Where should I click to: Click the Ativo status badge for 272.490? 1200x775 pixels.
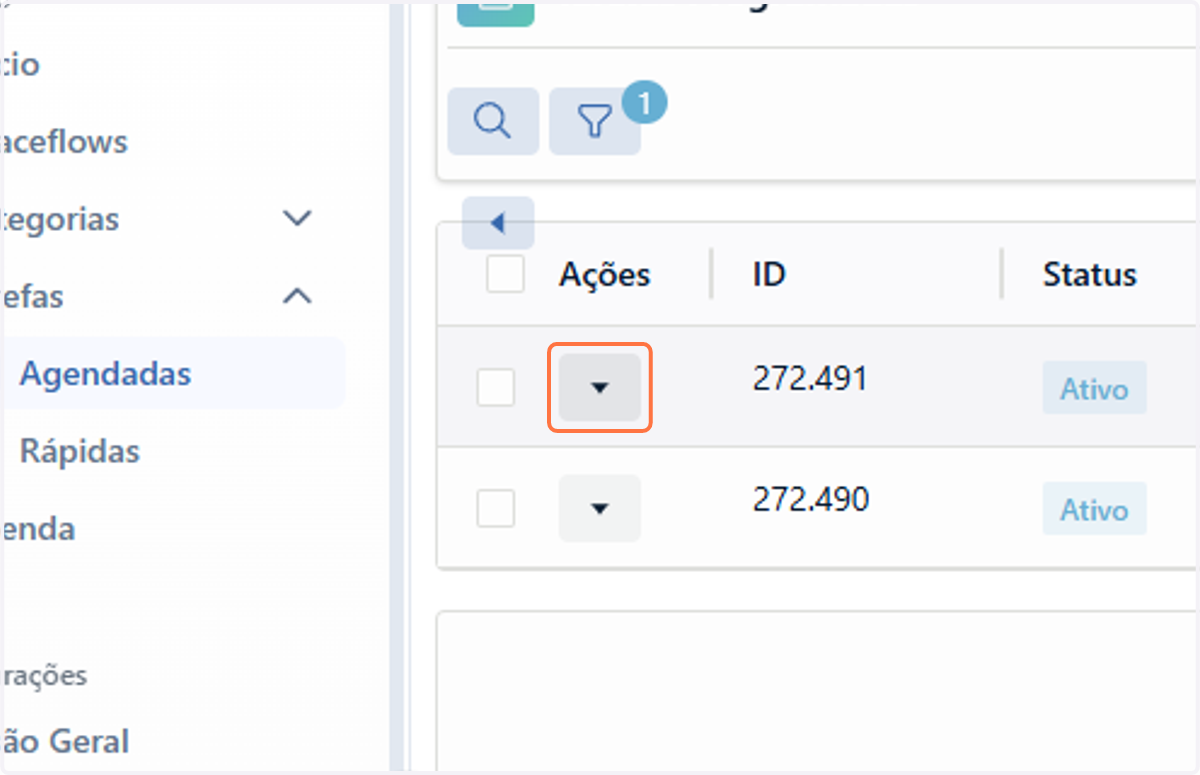1094,509
